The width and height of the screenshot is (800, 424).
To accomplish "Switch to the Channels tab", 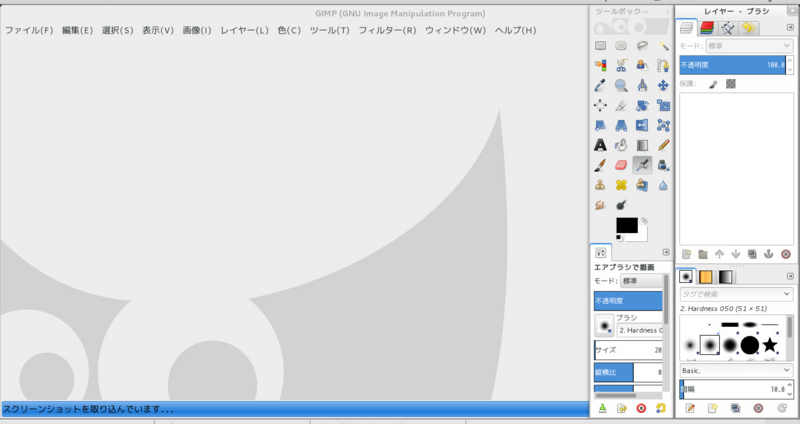I will coord(707,28).
